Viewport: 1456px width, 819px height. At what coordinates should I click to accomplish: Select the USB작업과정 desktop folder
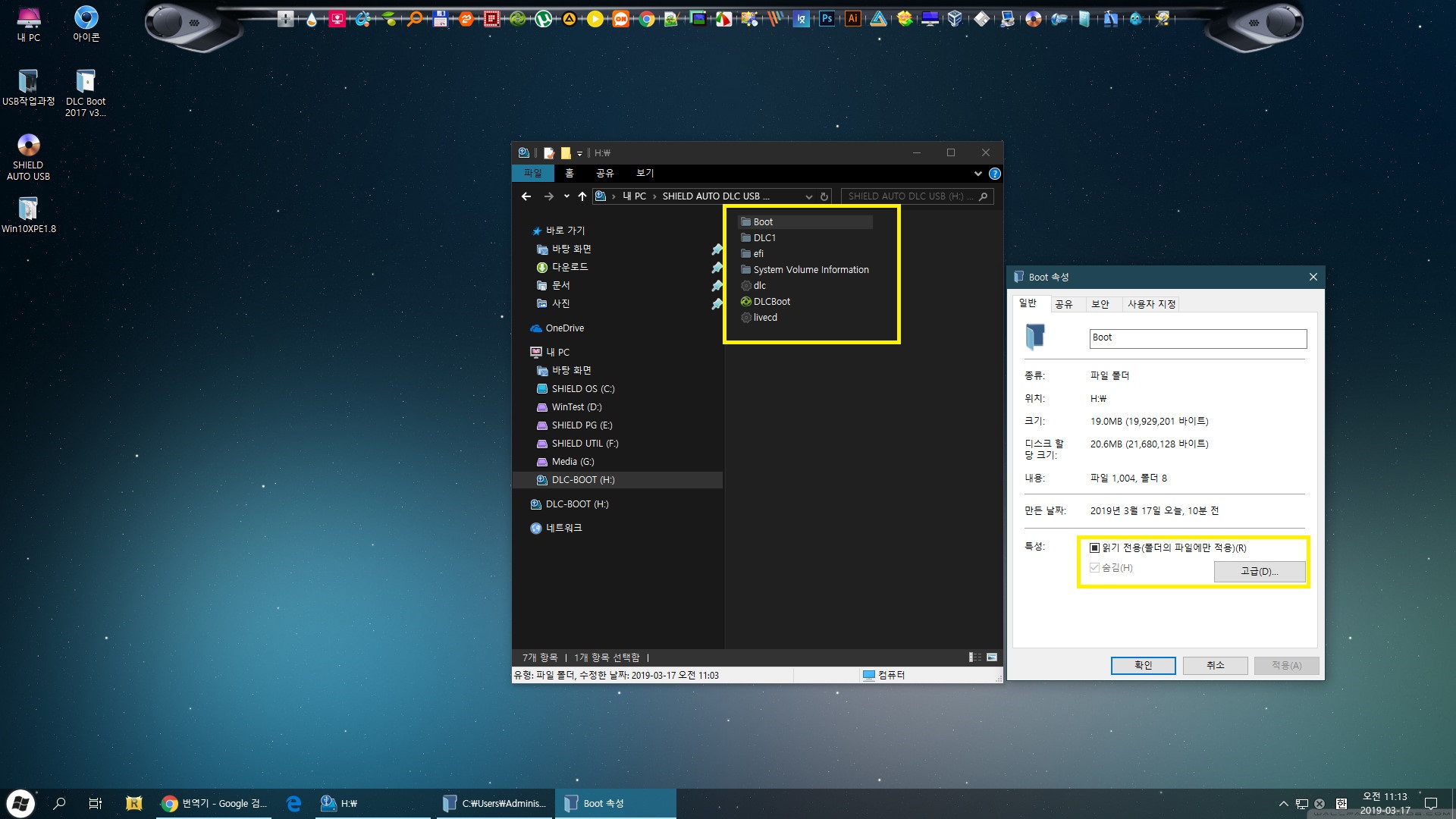29,87
